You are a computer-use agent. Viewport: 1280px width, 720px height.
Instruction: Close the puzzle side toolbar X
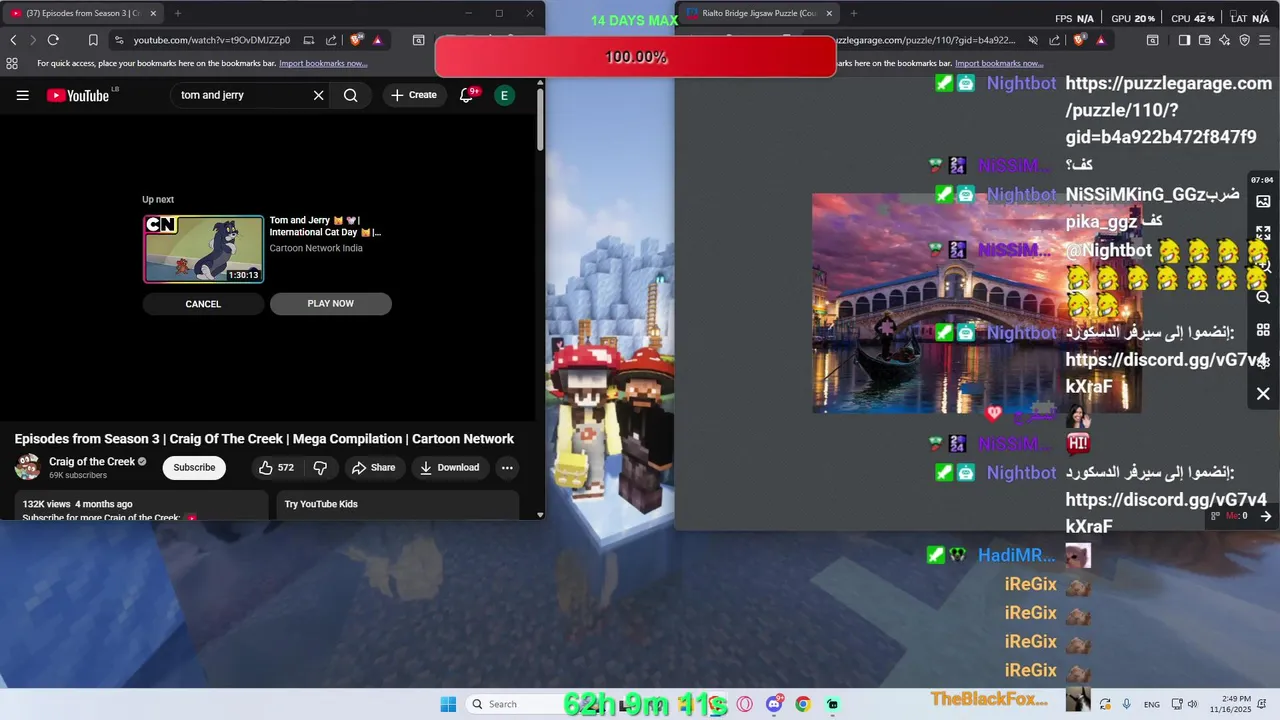click(x=1263, y=394)
